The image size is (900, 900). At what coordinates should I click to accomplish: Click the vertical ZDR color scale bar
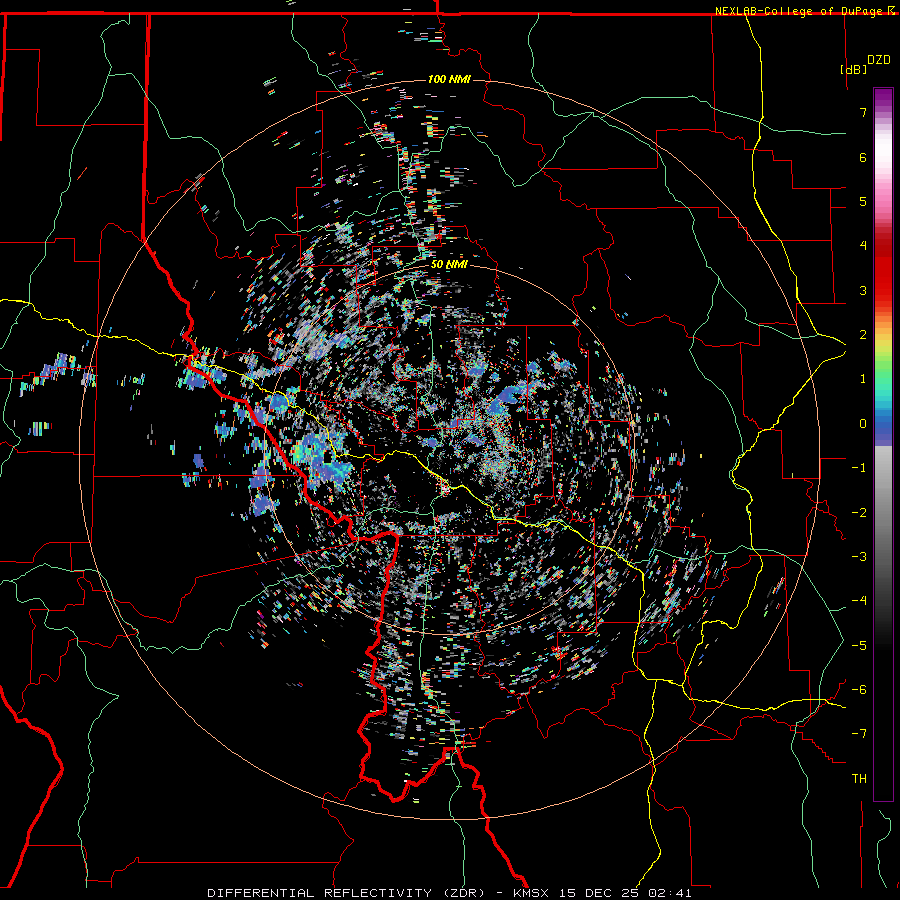tap(883, 444)
